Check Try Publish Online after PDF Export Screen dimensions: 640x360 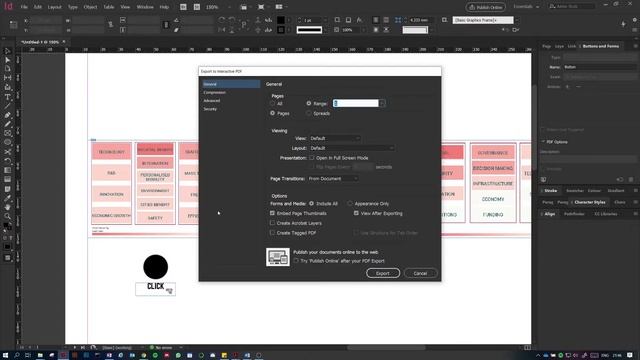[296, 260]
